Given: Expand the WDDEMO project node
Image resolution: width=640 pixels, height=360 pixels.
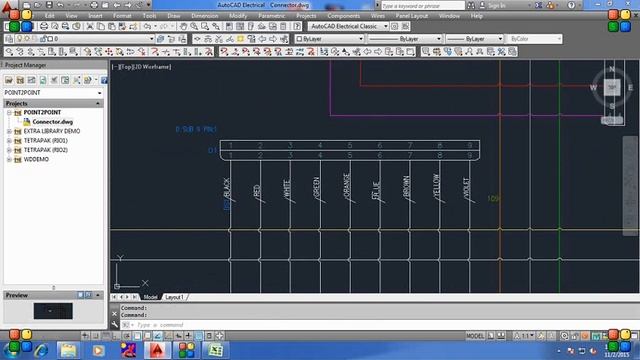Looking at the screenshot, I should [x=9, y=160].
